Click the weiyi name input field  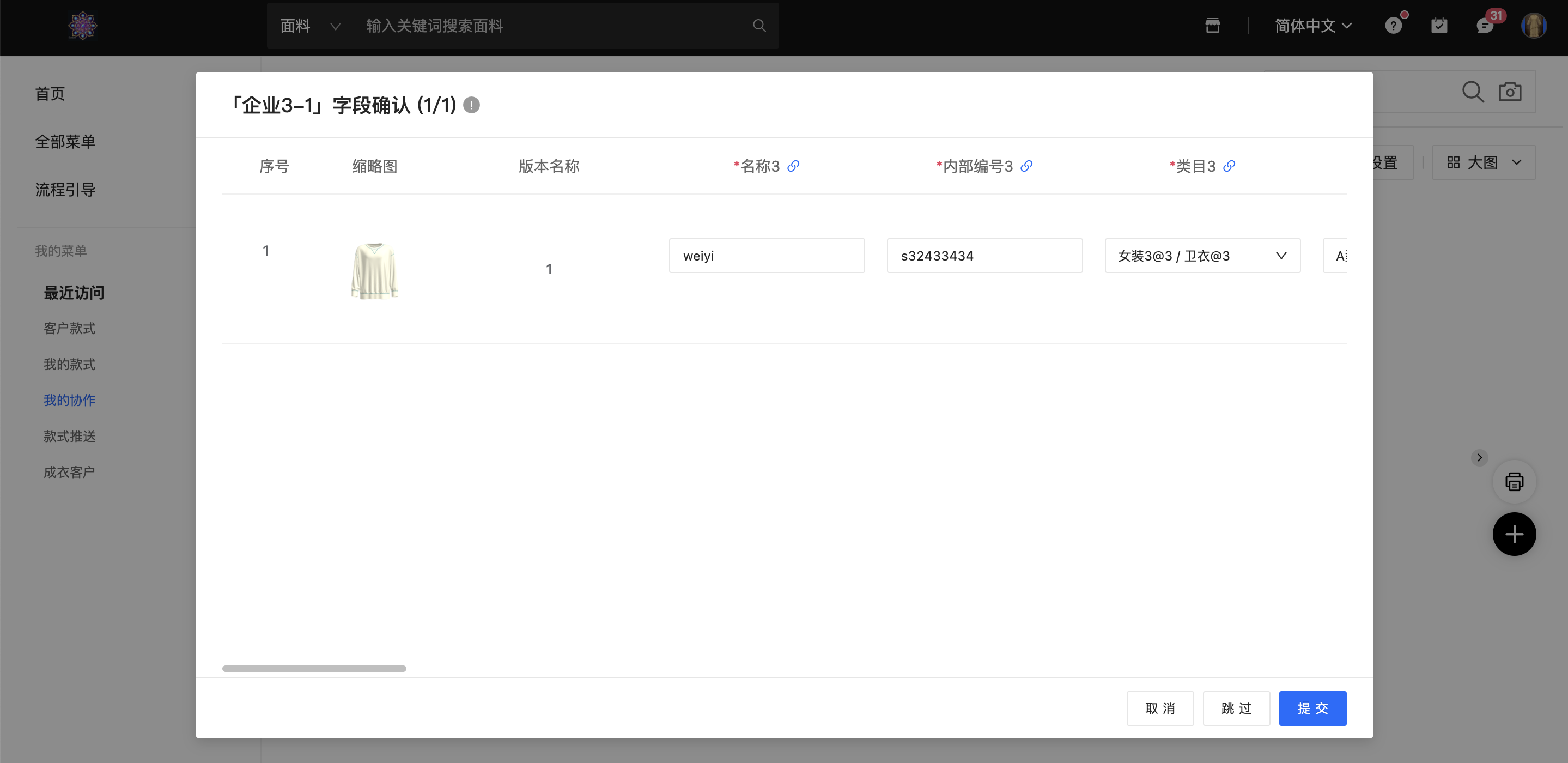(767, 256)
